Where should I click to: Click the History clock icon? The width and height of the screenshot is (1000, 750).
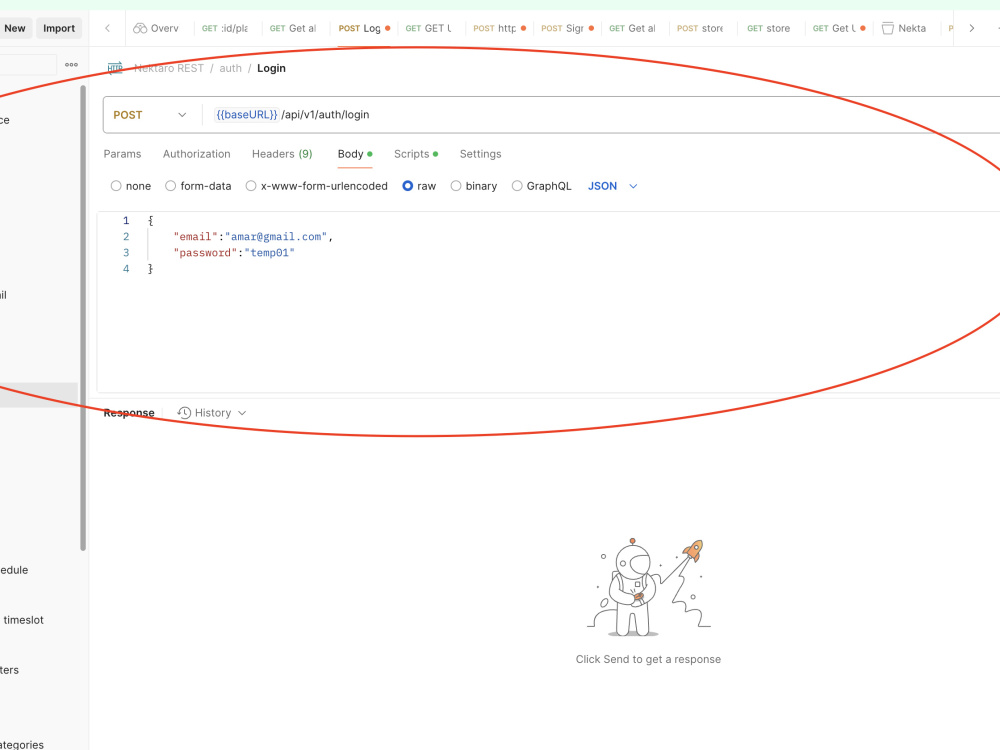coord(184,413)
